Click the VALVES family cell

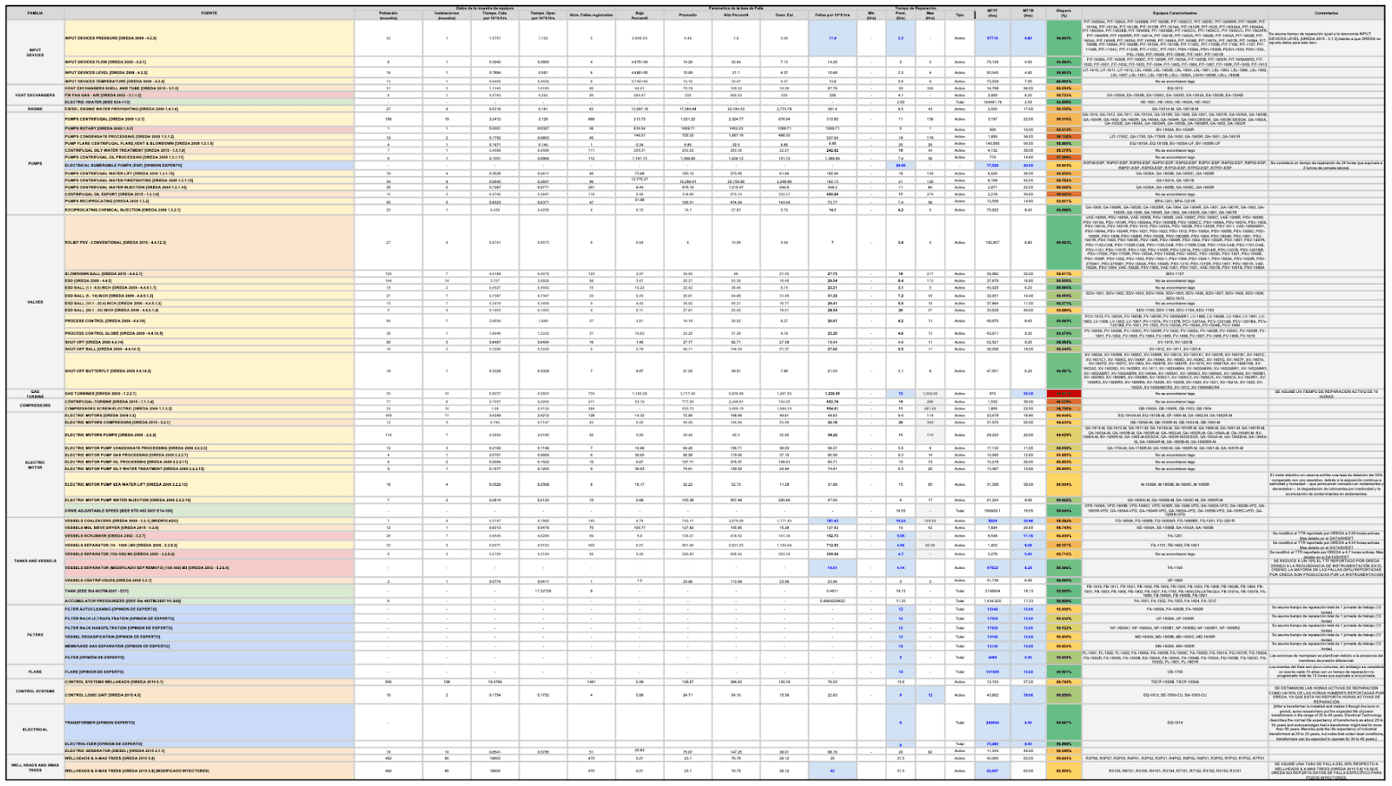[35, 302]
